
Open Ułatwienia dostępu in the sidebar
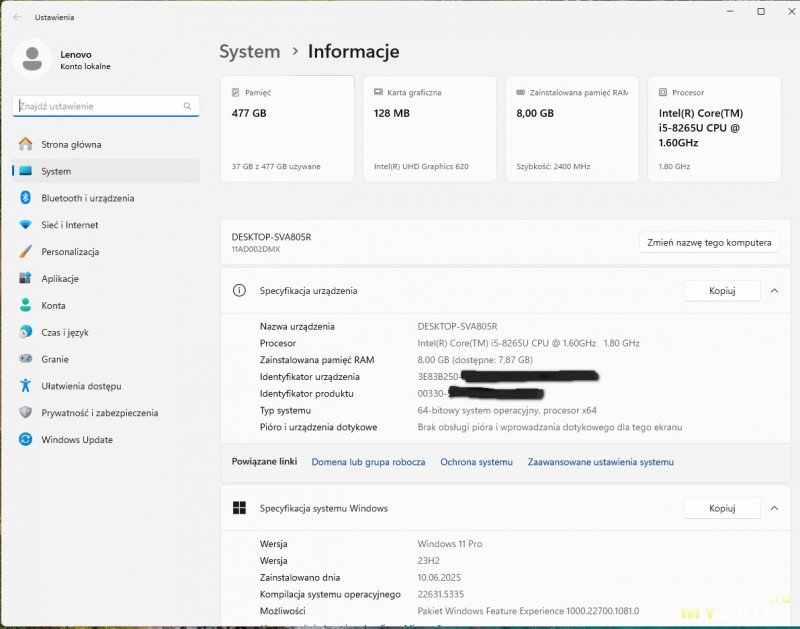coord(106,386)
